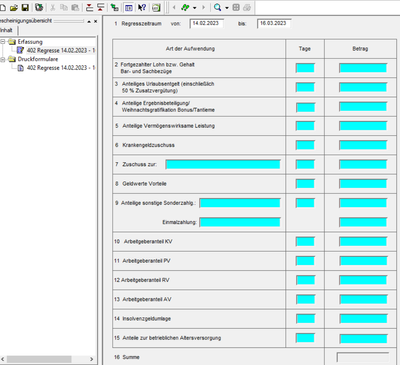Go forward with the right arrow icon
The height and width of the screenshot is (365, 400).
pos(203,7)
